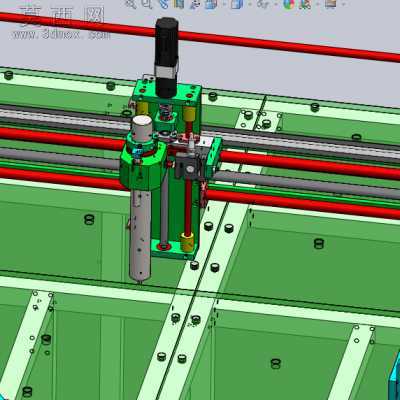Screen dimensions: 400x400
Task: Expand the dropdown arrow beside View Settings
Action: point(343,4)
